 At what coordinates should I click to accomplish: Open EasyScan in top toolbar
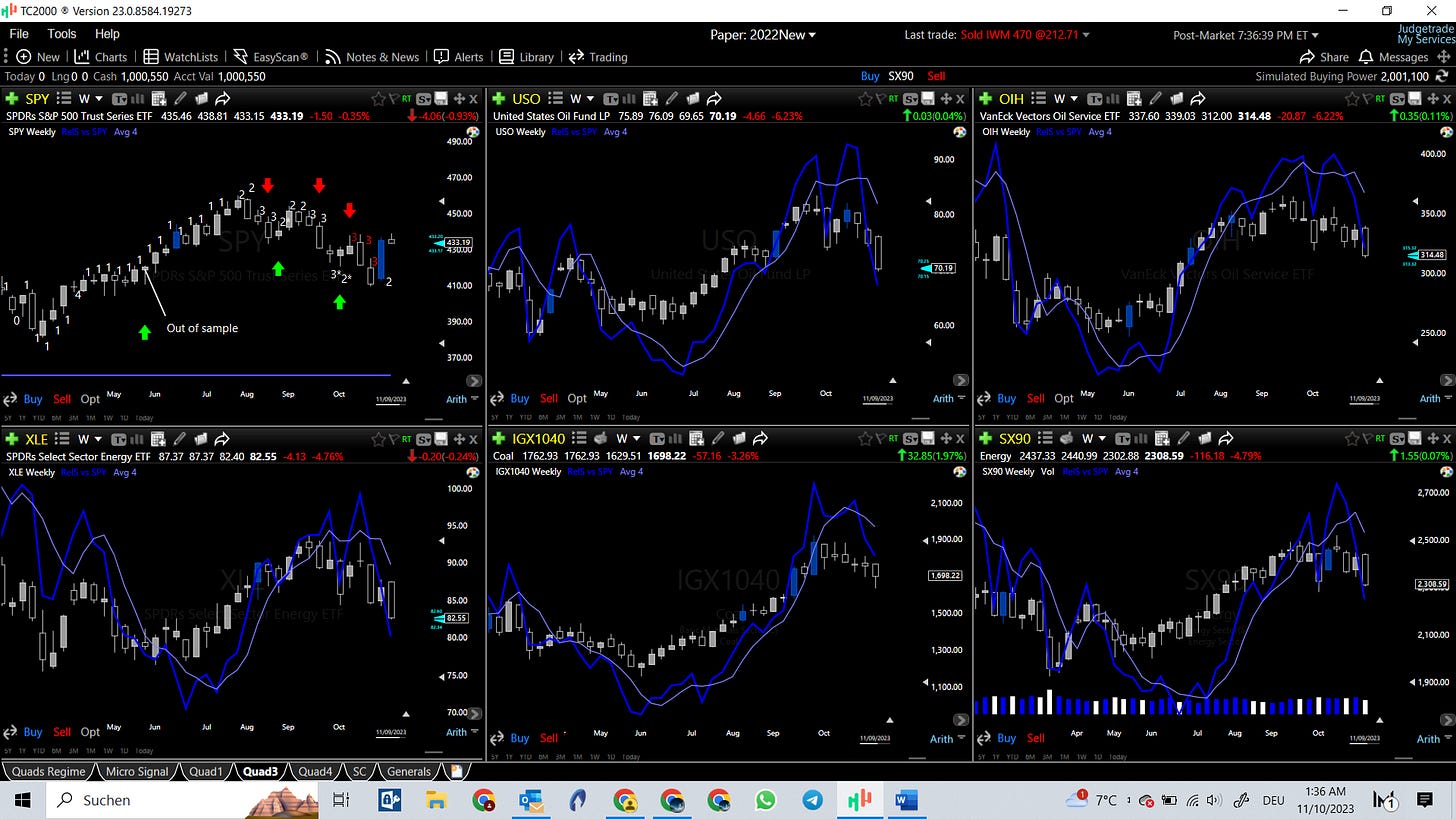pyautogui.click(x=271, y=57)
